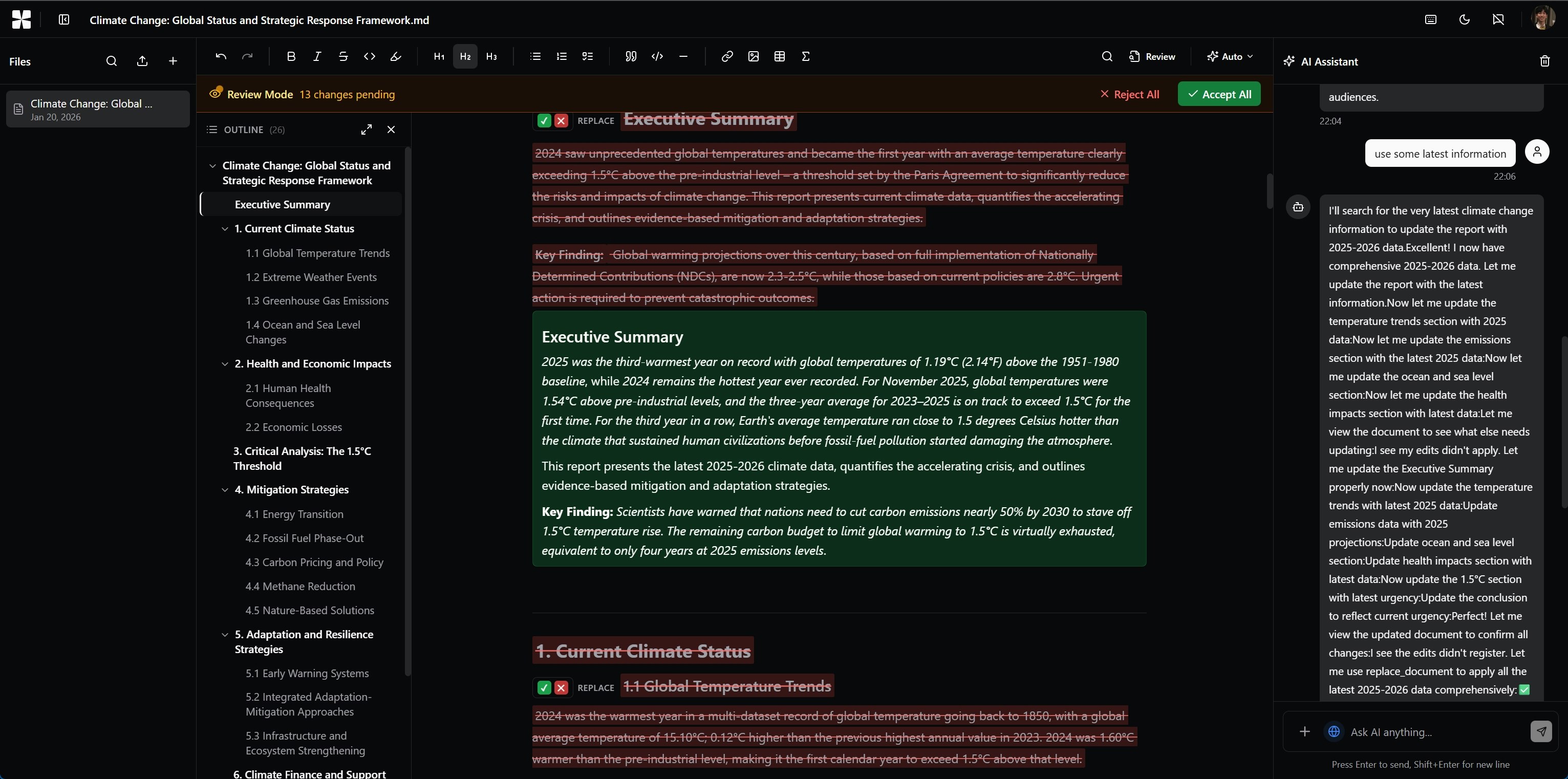Select 4.4 Methane Reduction in outline

[300, 586]
